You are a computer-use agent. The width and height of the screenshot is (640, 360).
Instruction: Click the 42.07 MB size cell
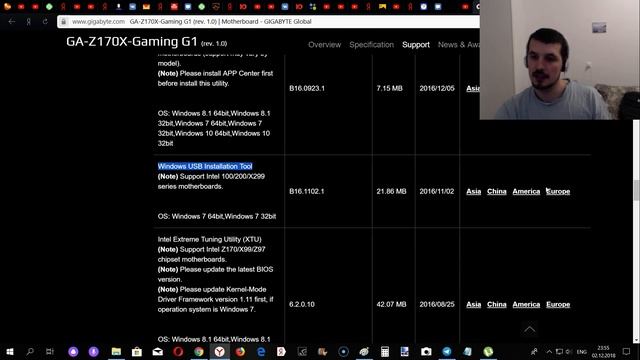click(391, 304)
